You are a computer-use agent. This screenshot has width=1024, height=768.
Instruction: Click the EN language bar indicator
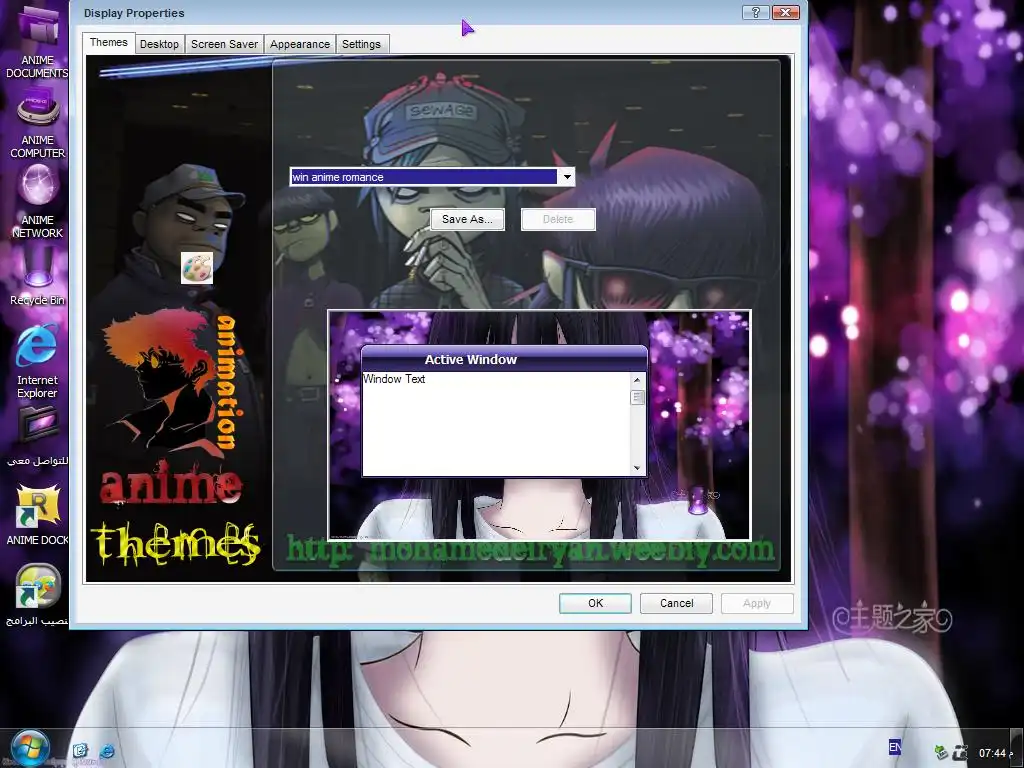pyautogui.click(x=895, y=747)
